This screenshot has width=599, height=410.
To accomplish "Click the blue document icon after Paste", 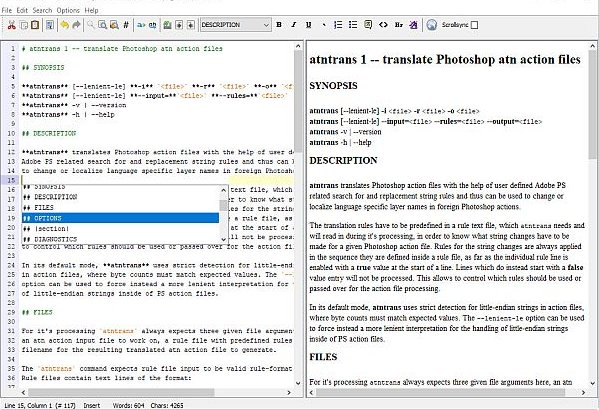I will coord(50,25).
